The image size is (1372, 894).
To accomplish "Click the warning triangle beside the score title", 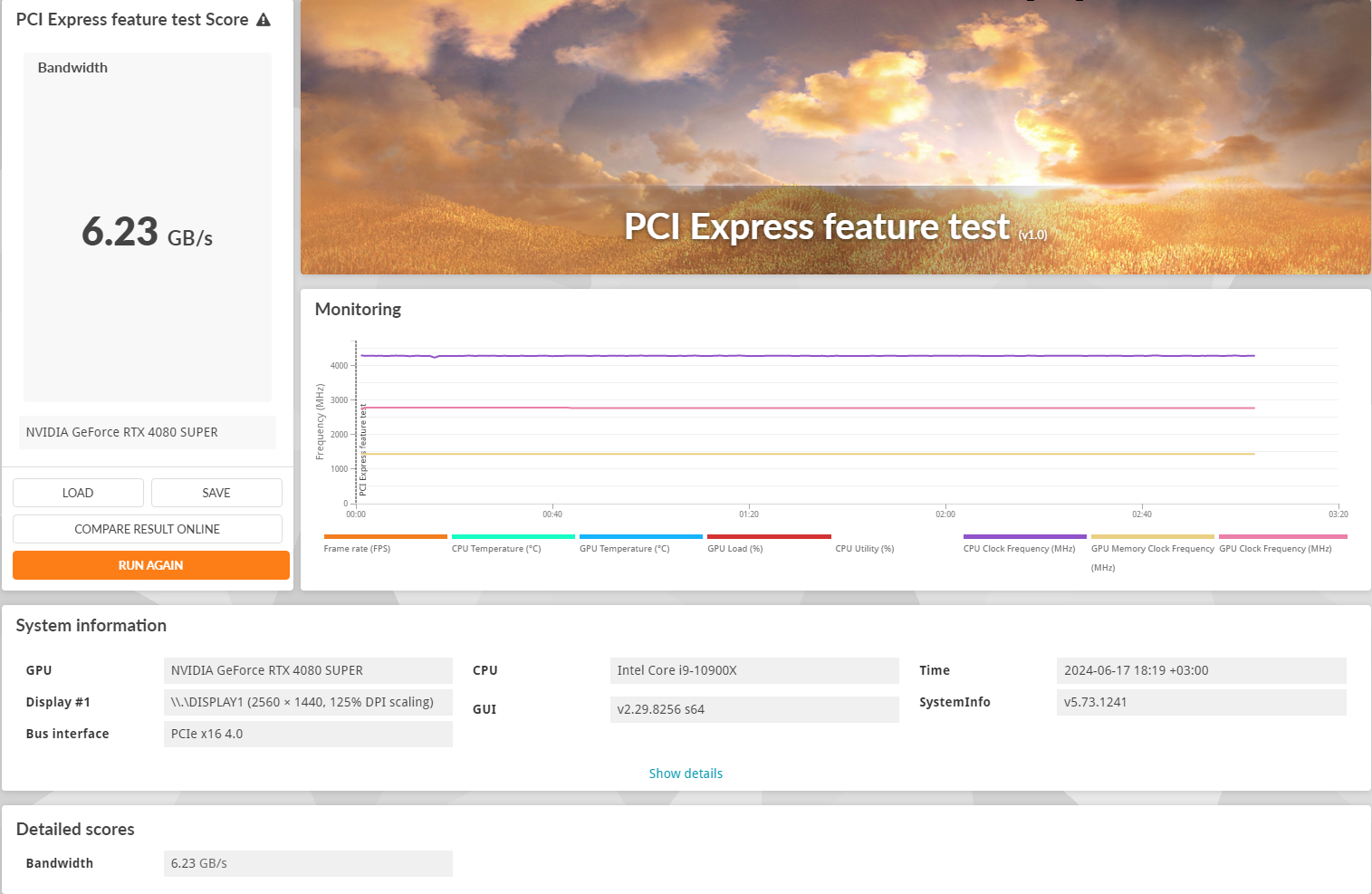I will (264, 20).
